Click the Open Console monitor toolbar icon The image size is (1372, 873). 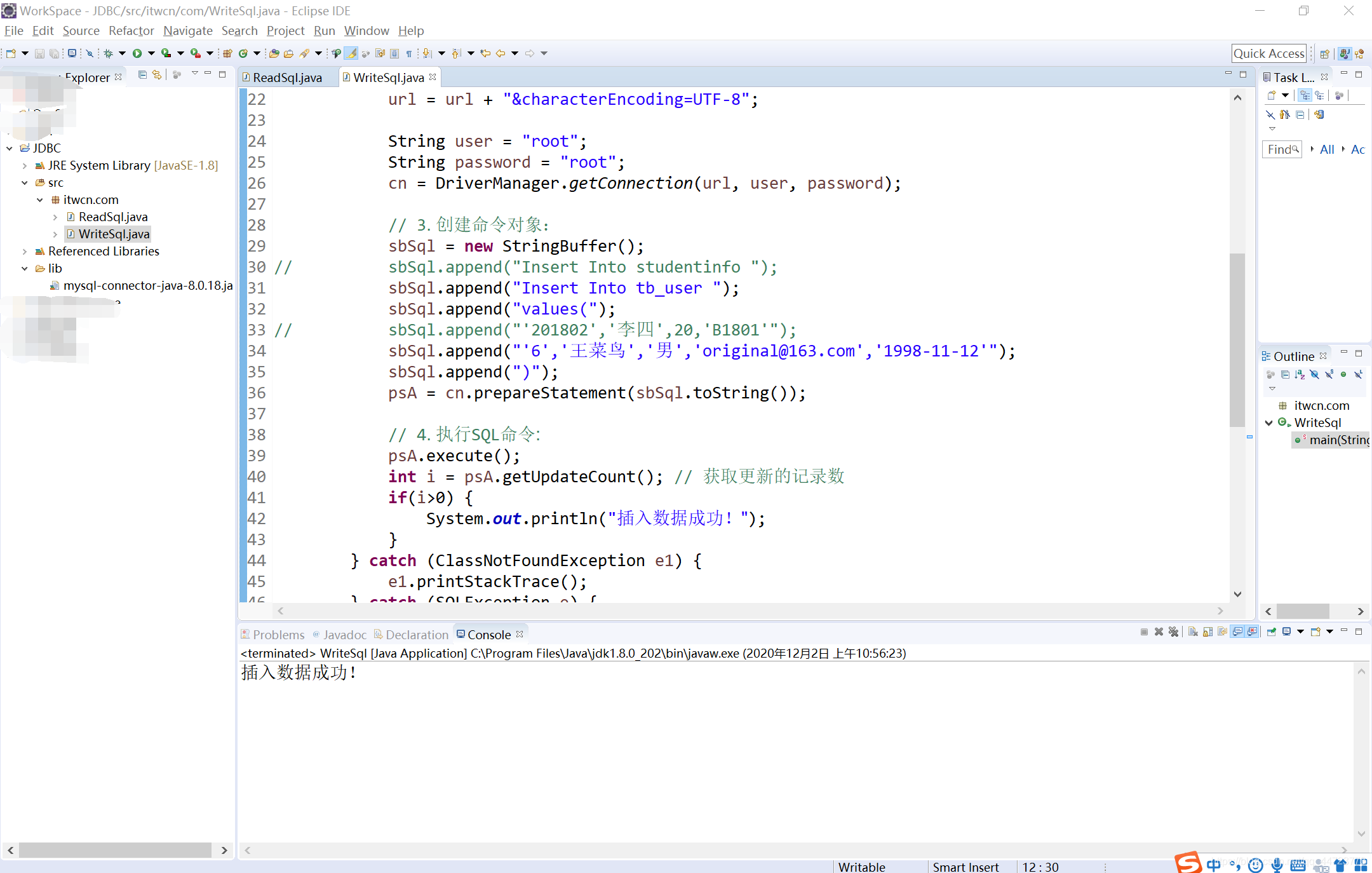point(72,53)
